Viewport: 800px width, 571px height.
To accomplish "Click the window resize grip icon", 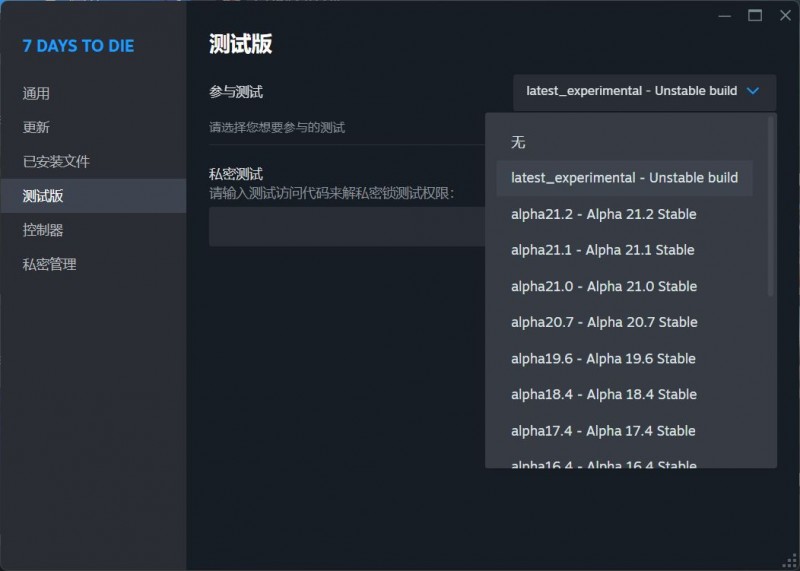I will tap(789, 561).
